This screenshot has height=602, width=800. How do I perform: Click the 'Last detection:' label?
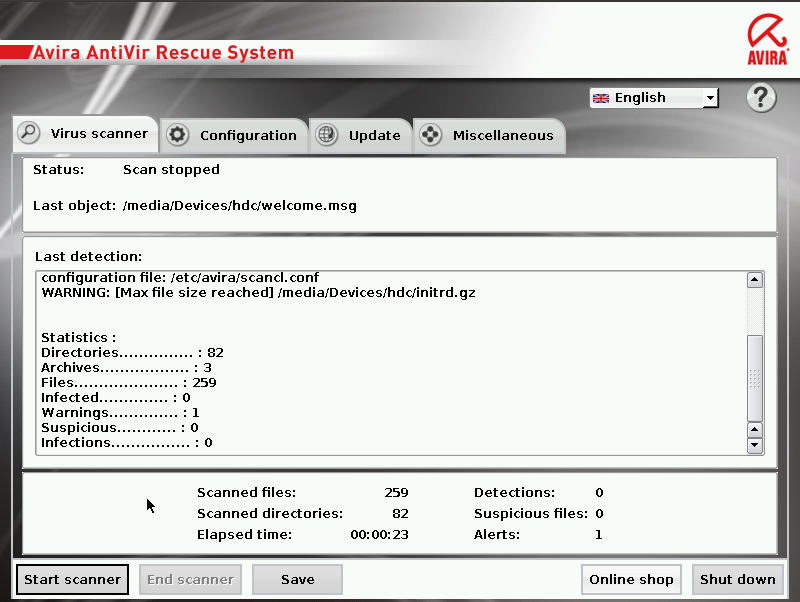click(88, 257)
